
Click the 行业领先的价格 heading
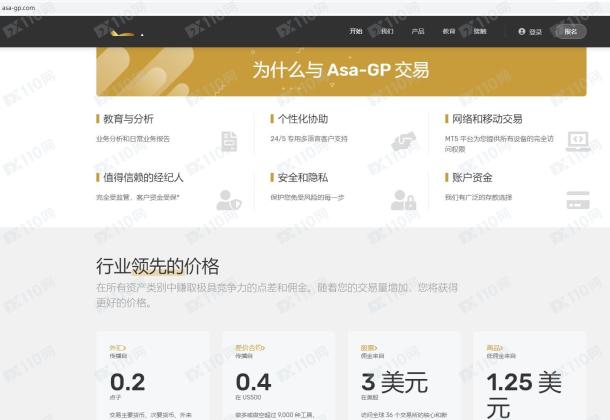(158, 266)
